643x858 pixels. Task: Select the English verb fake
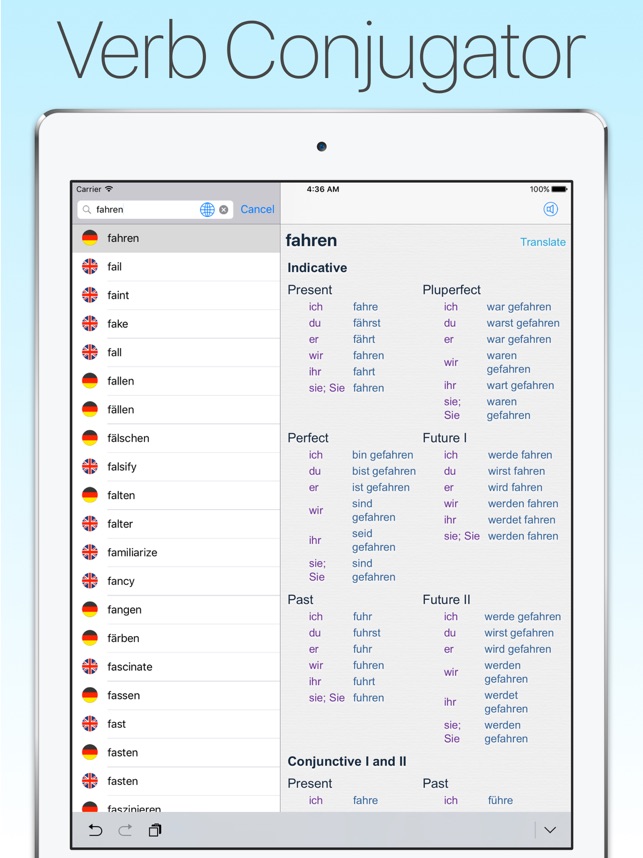[176, 323]
